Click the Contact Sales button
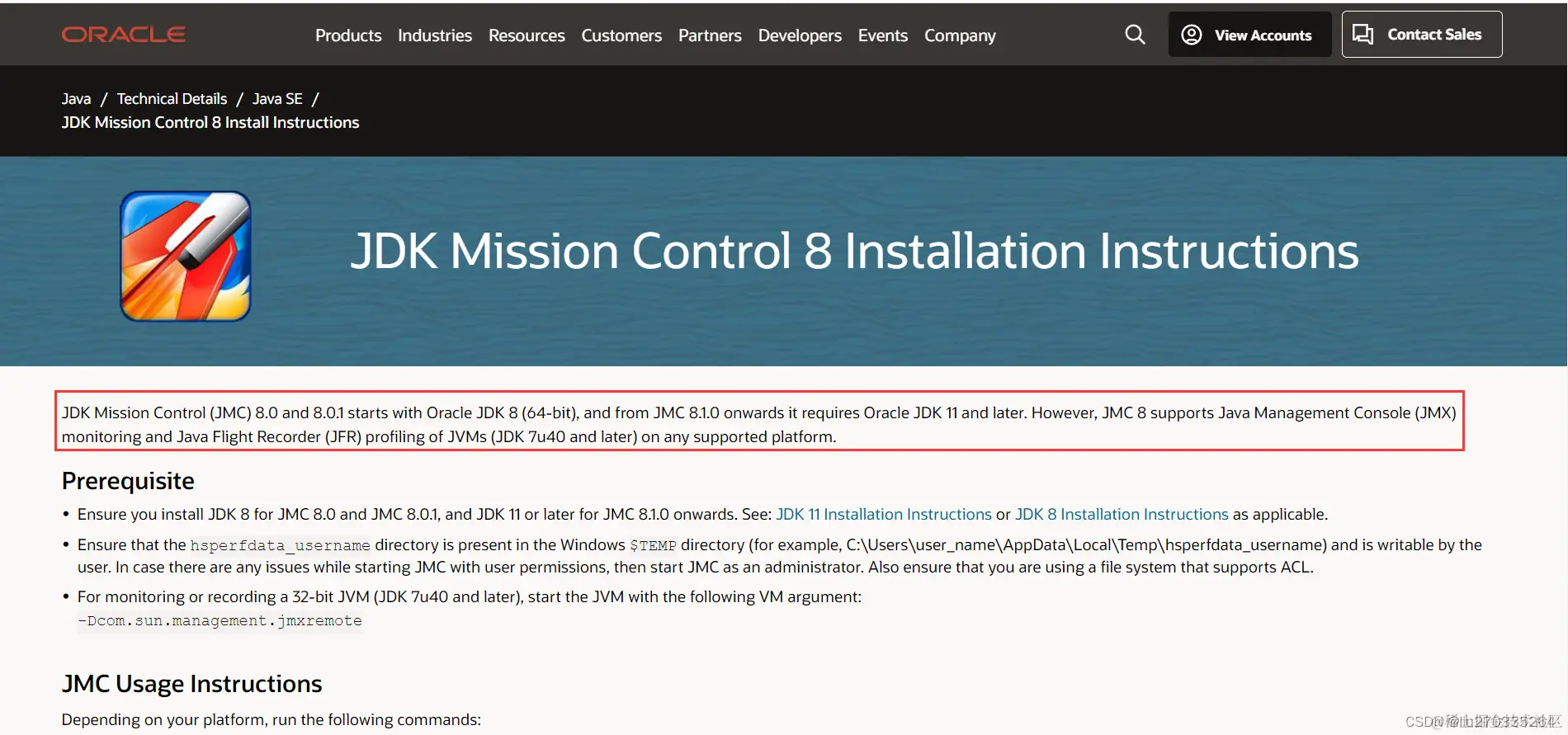Viewport: 1568px width, 735px height. point(1422,35)
